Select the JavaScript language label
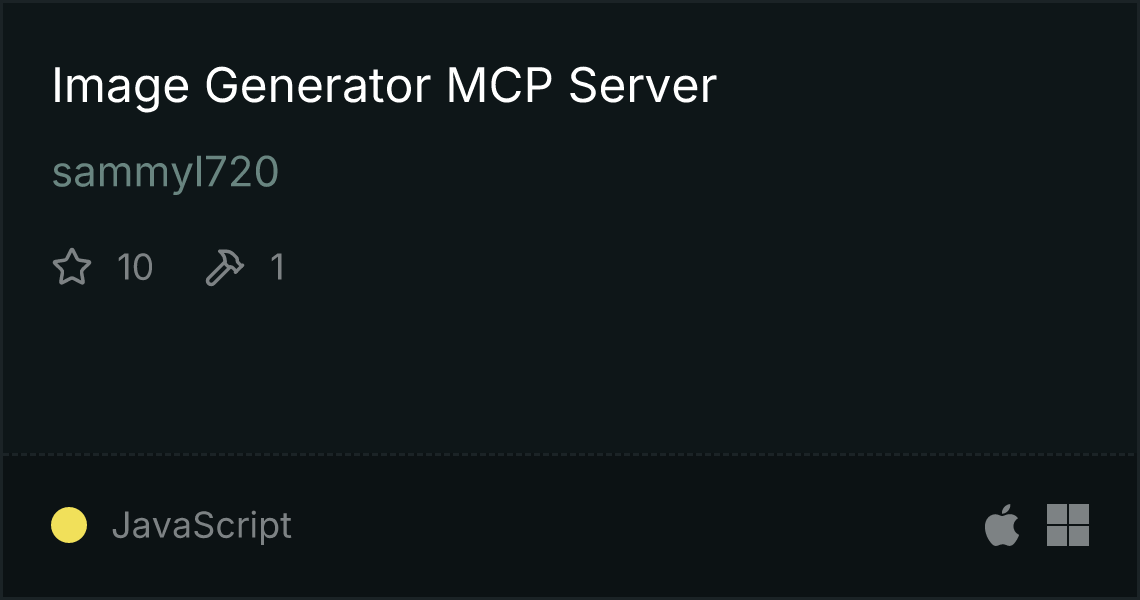This screenshot has height=600, width=1140. pos(201,525)
